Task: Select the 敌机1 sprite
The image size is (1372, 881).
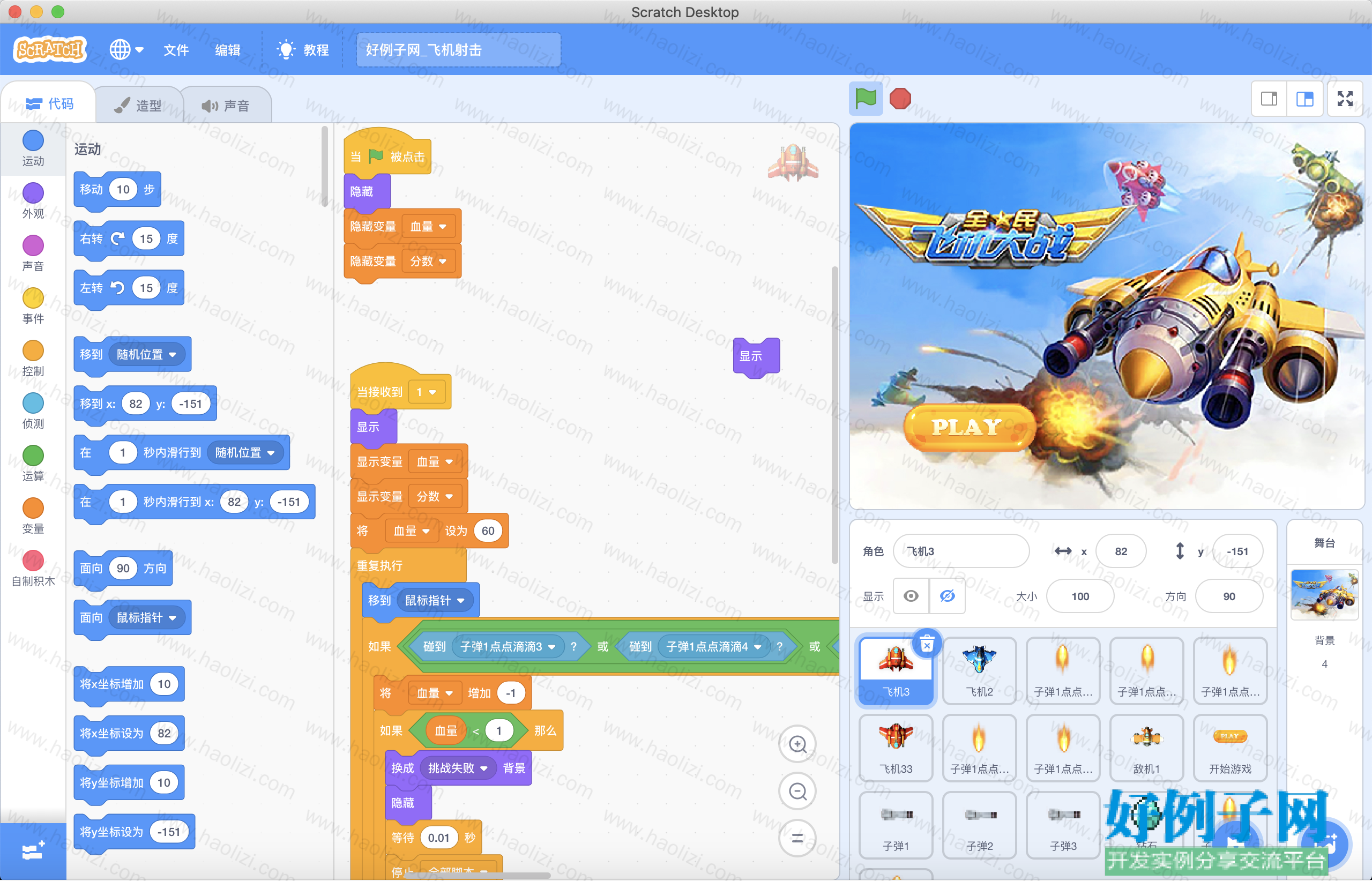Action: [x=1146, y=748]
